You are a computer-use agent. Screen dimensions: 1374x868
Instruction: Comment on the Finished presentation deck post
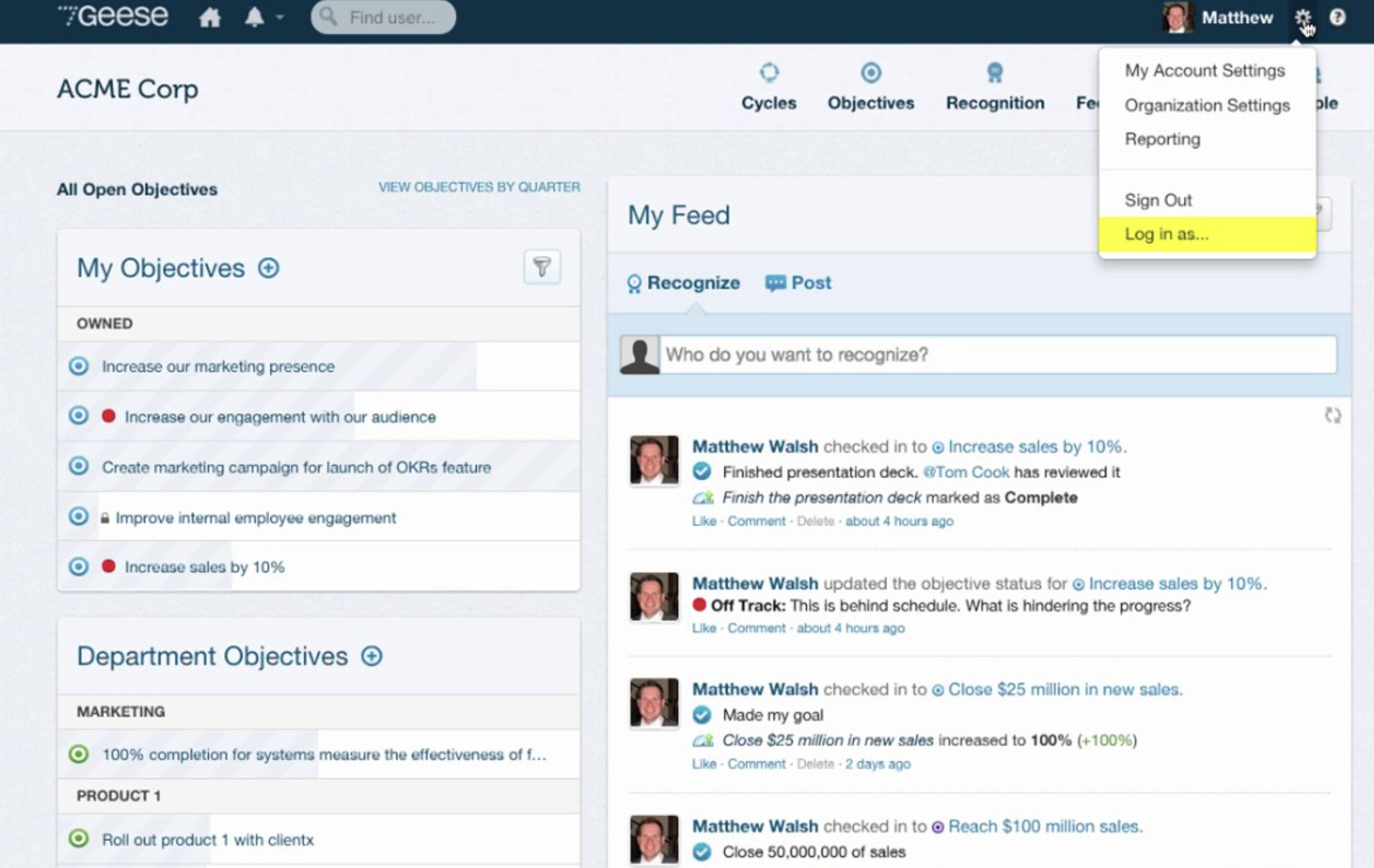pos(756,521)
